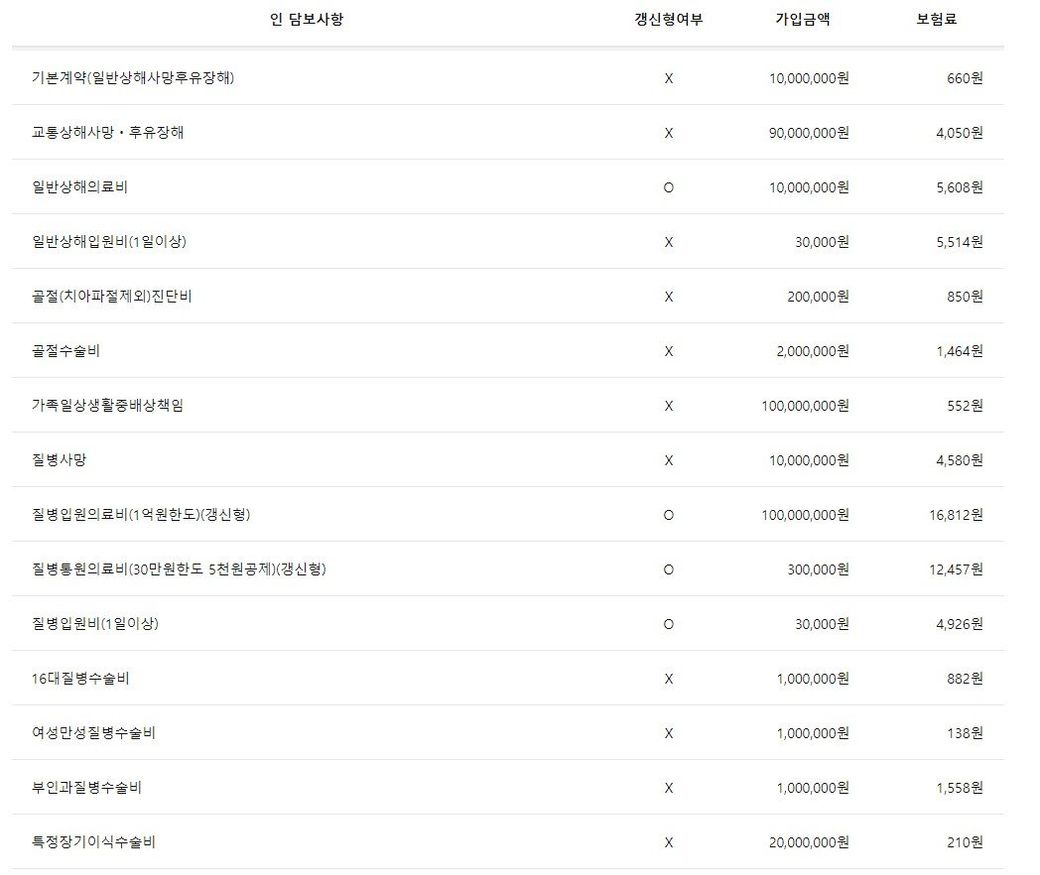This screenshot has width=1040, height=875.
Task: Select the 가족일상생활중배상책임 coverage name
Action: point(108,406)
